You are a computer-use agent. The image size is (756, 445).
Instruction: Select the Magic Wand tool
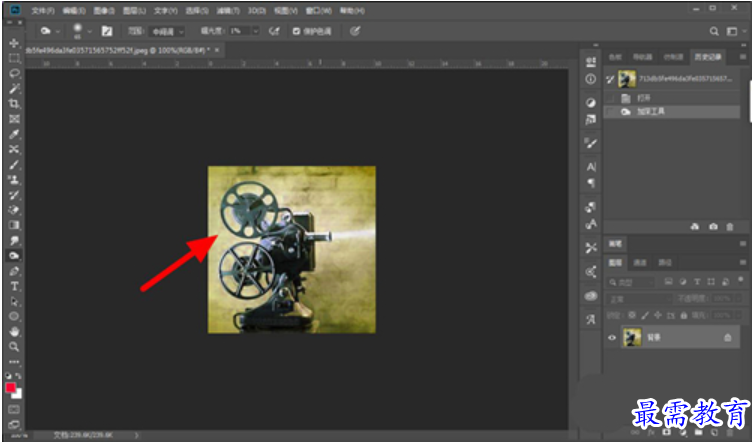[x=14, y=89]
